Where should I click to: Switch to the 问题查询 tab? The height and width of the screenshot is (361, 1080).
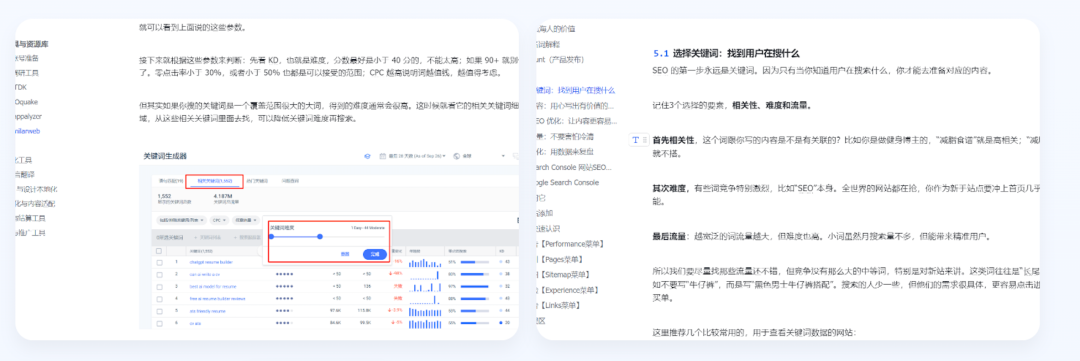click(x=290, y=181)
